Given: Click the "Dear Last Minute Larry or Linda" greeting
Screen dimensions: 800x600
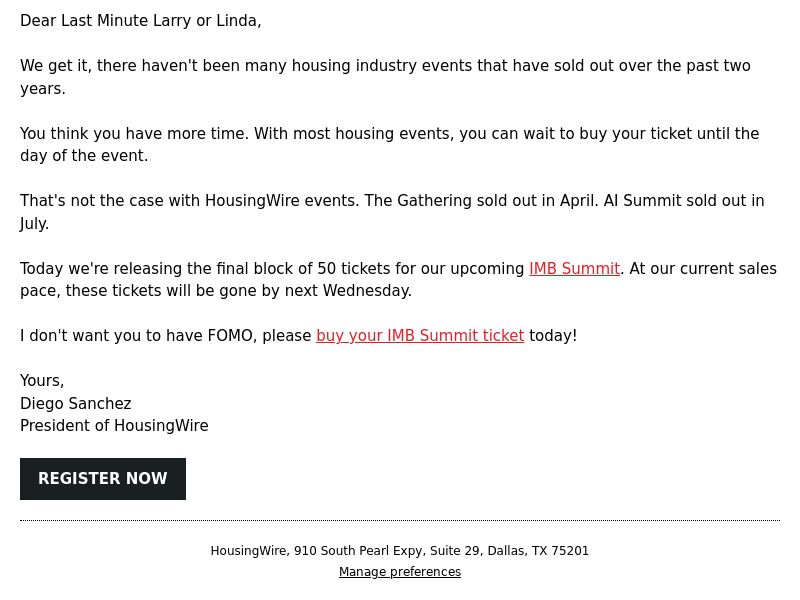Looking at the screenshot, I should click(141, 21).
